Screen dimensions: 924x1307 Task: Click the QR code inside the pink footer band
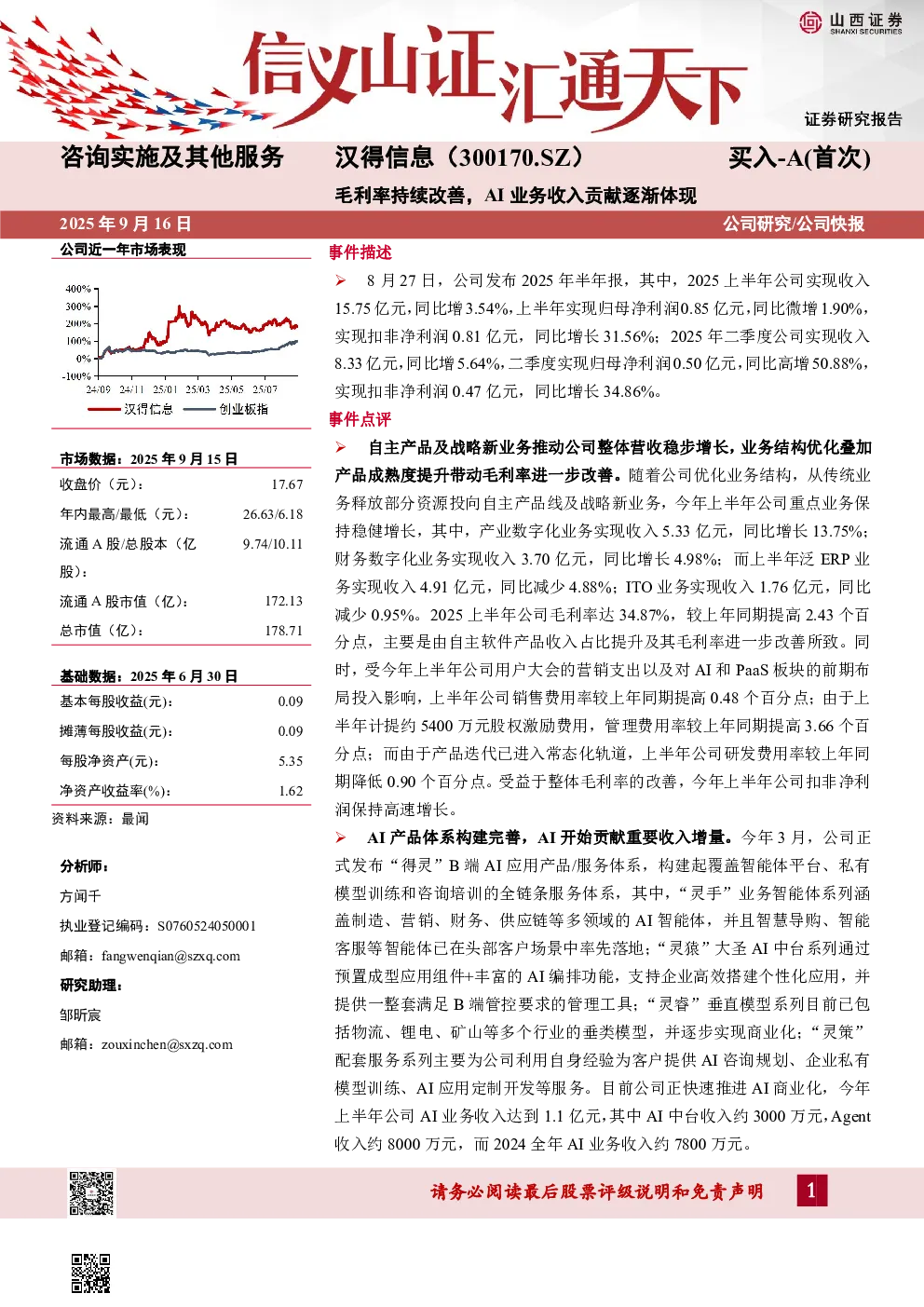(x=91, y=1192)
